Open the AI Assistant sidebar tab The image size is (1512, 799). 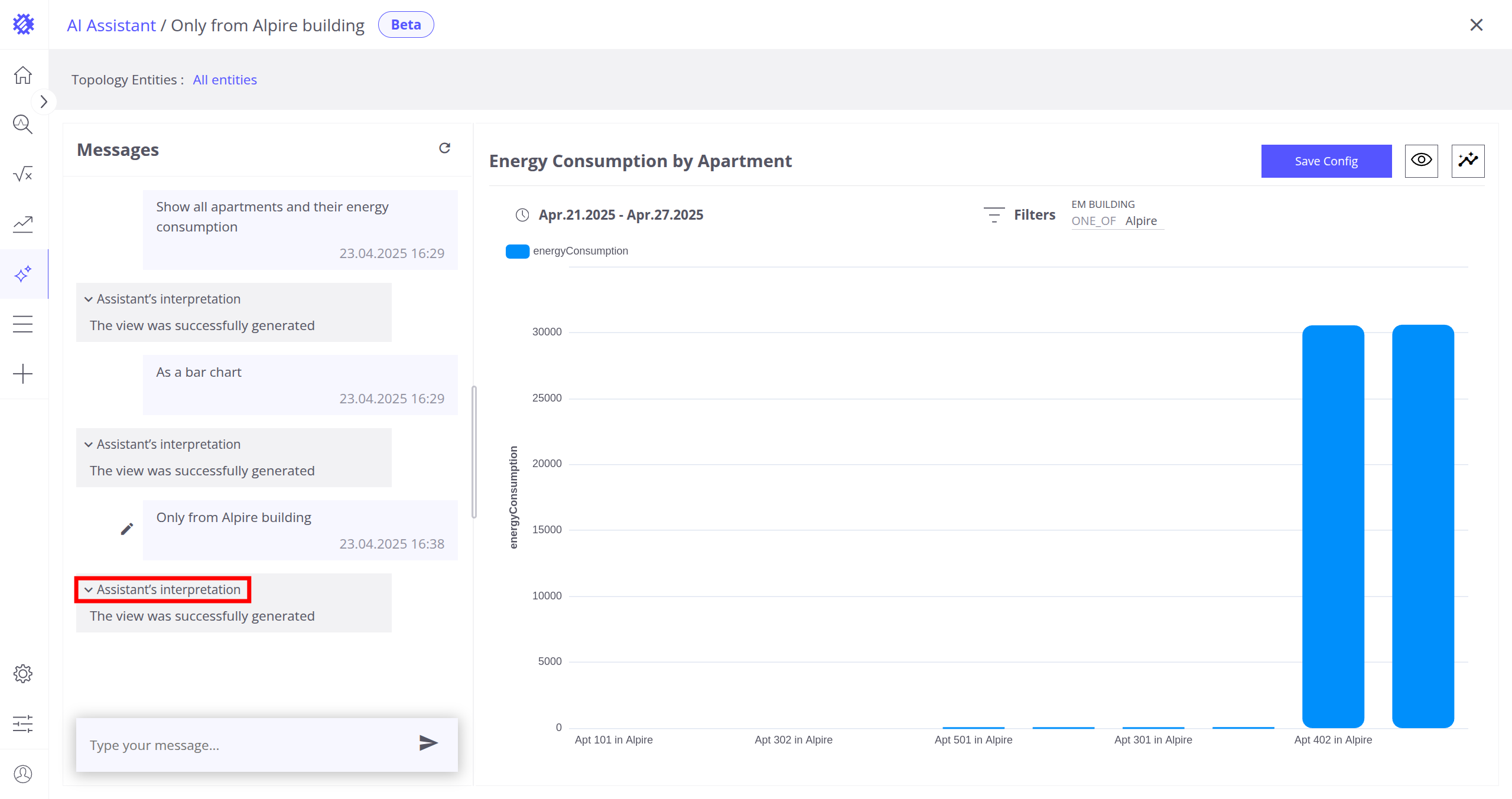23,274
